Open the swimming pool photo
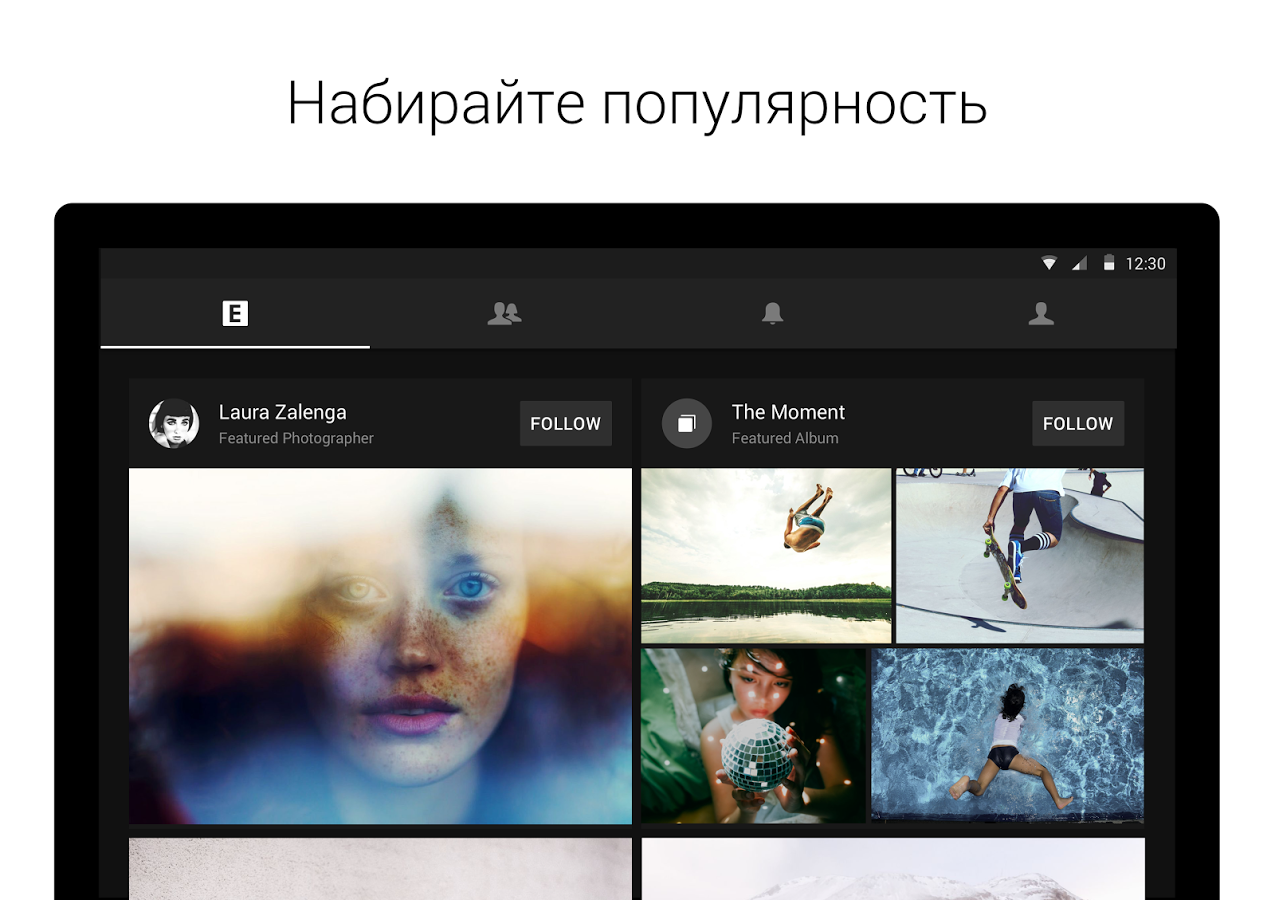 pos(1008,736)
